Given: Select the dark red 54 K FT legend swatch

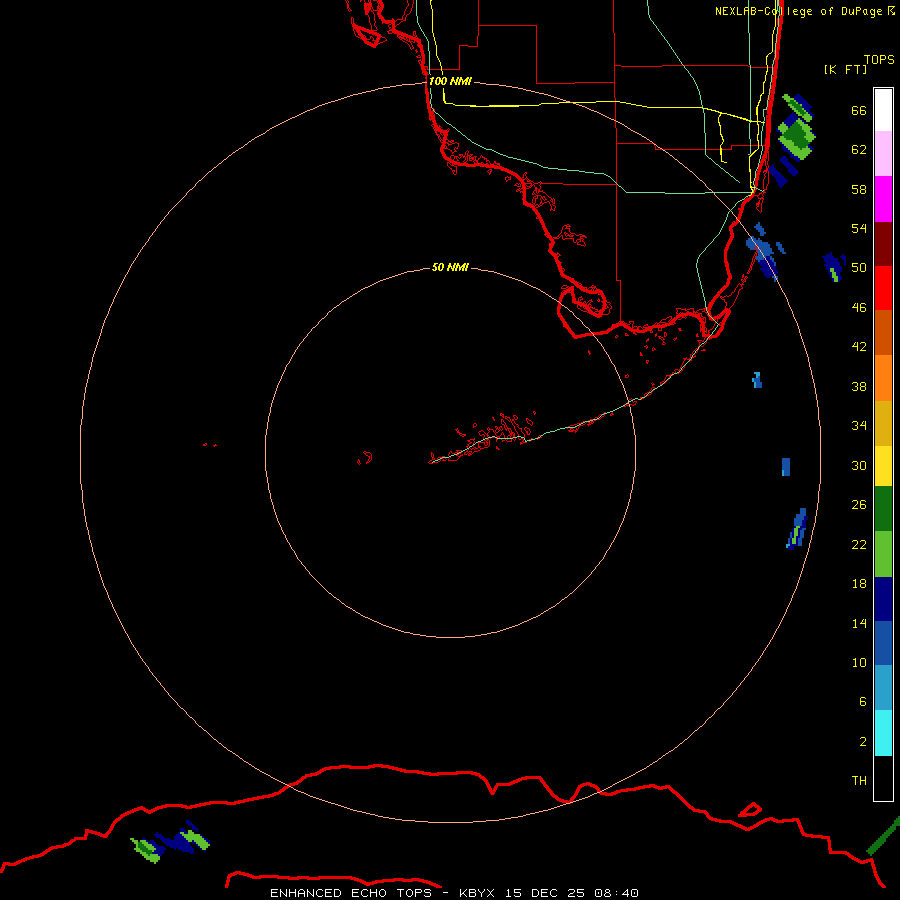Looking at the screenshot, I should (x=883, y=243).
